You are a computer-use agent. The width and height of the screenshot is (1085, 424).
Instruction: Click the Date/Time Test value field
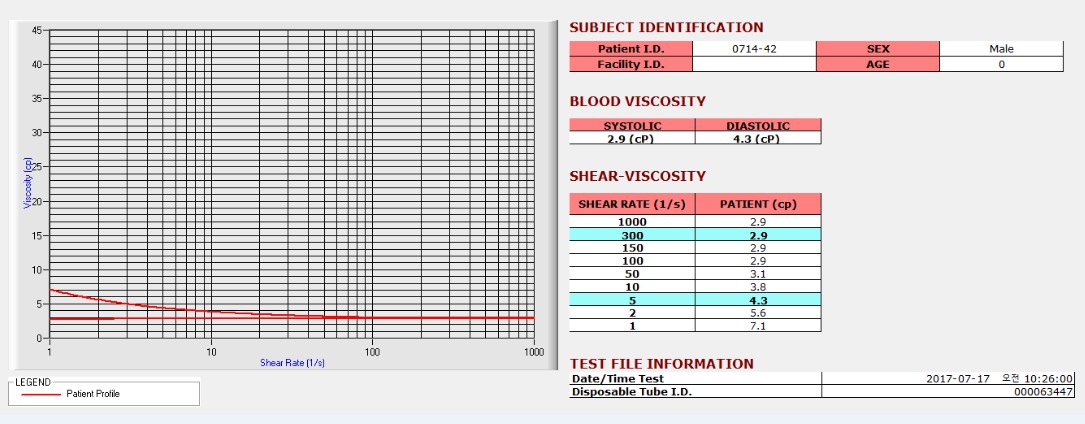949,378
